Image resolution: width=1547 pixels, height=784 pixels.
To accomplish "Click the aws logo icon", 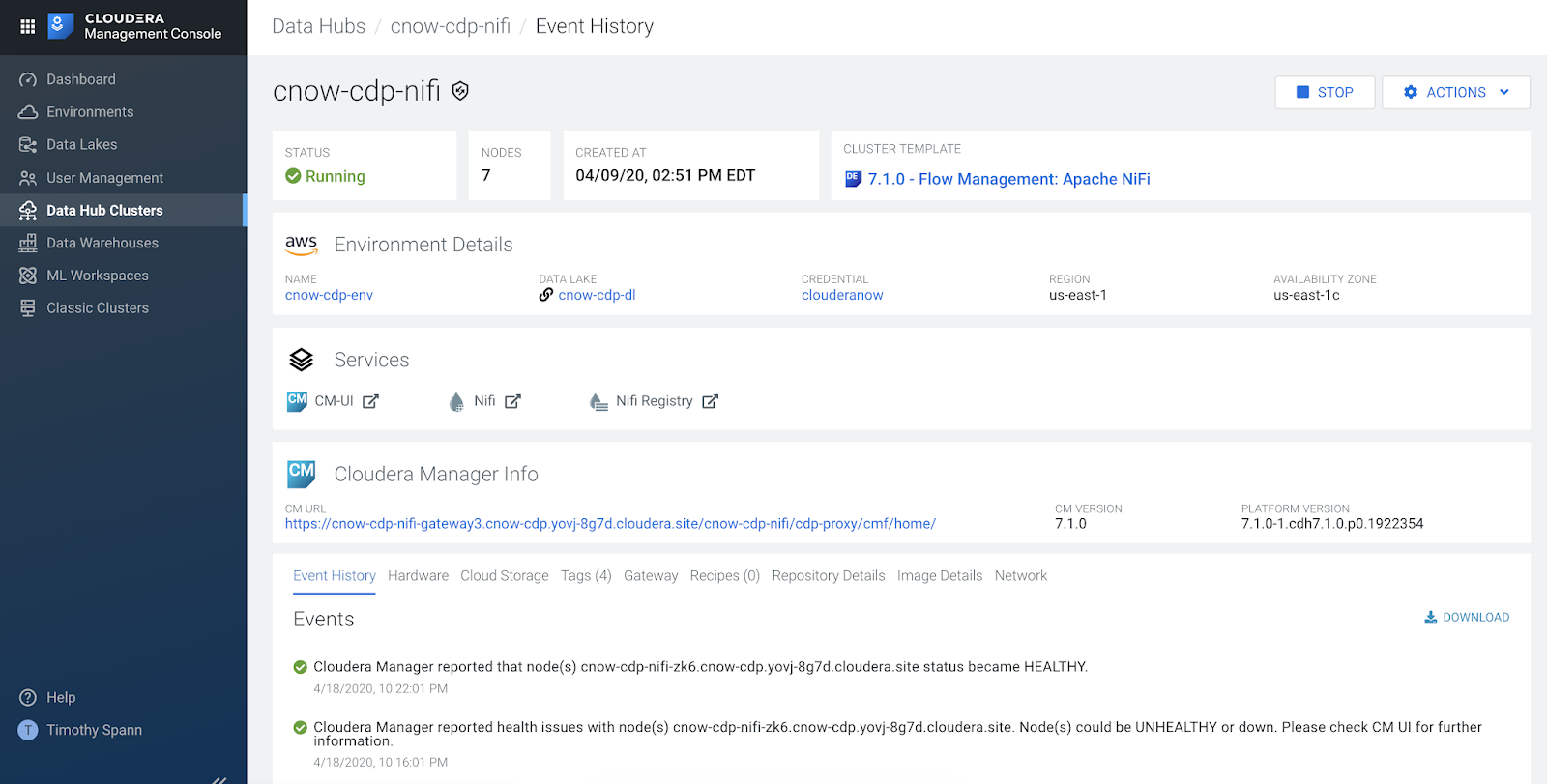I will click(x=302, y=245).
